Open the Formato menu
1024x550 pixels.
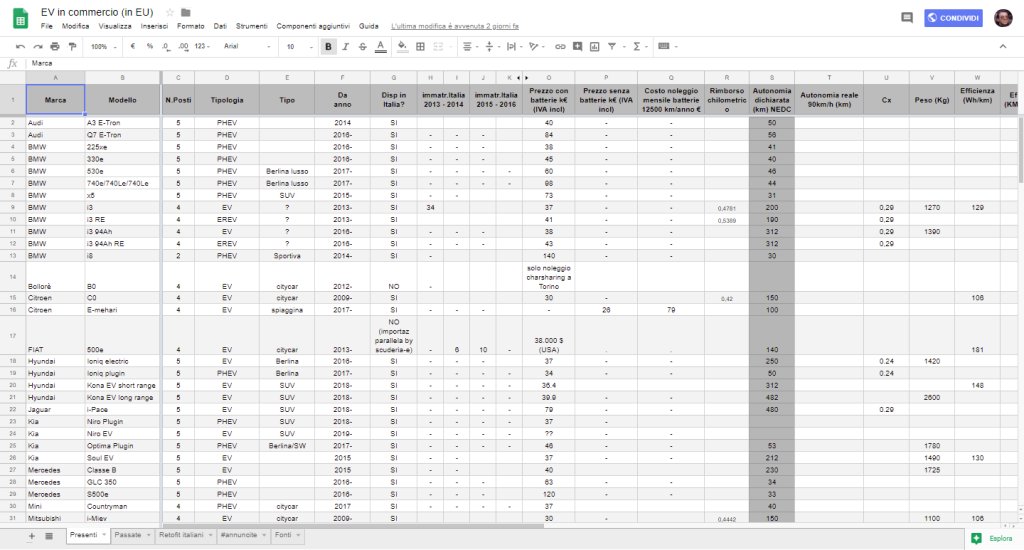(191, 26)
